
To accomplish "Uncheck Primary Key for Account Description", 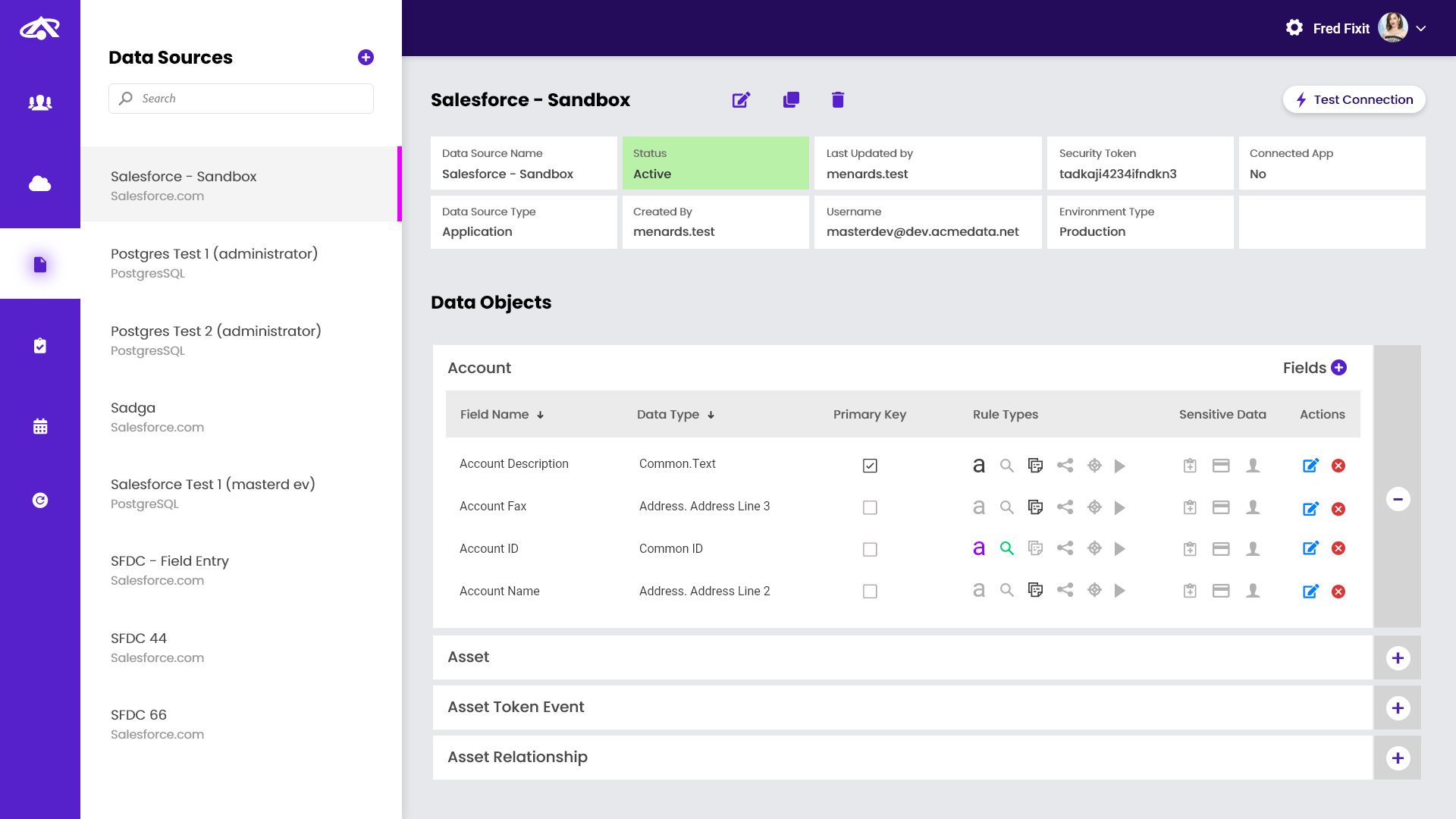I will 870,466.
